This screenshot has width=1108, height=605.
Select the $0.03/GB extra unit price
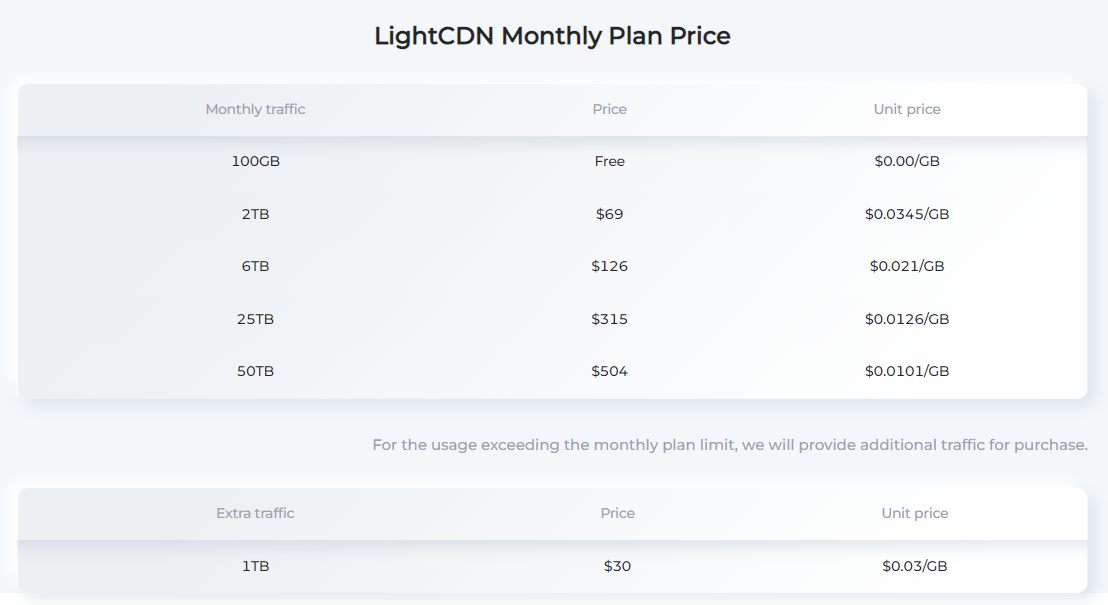click(x=914, y=566)
